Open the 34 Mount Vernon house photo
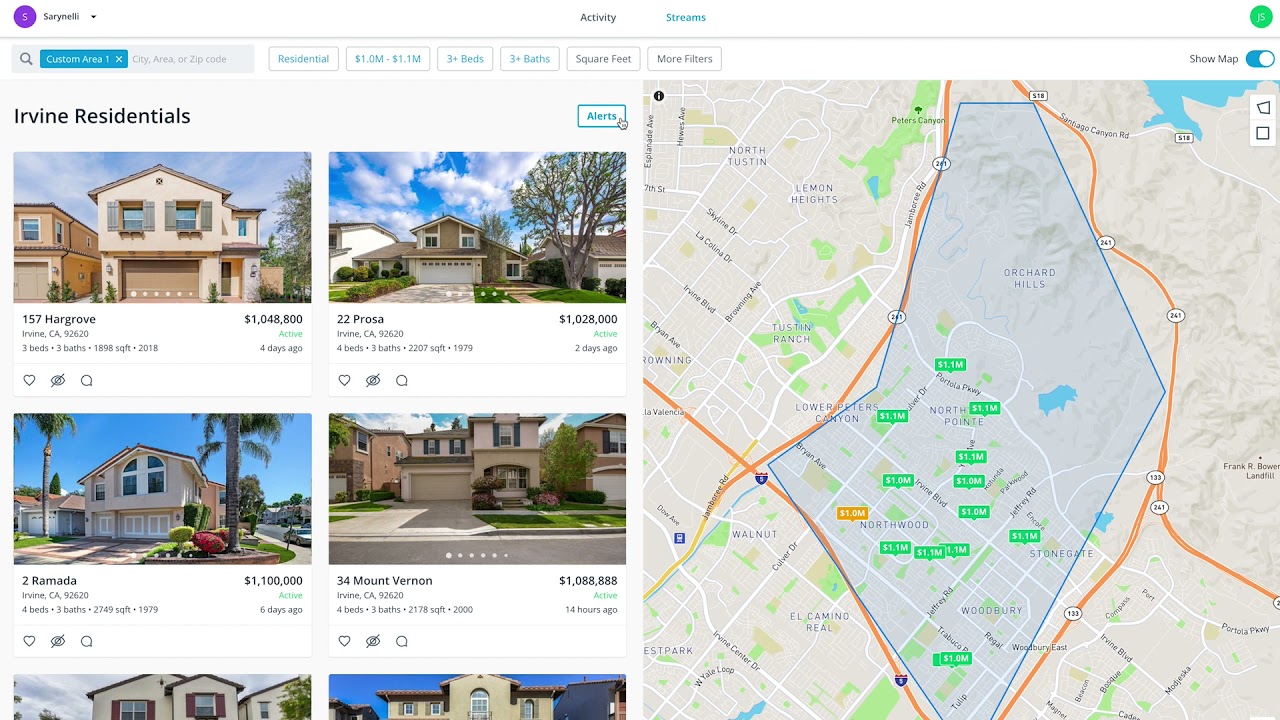This screenshot has width=1280, height=720. tap(477, 489)
